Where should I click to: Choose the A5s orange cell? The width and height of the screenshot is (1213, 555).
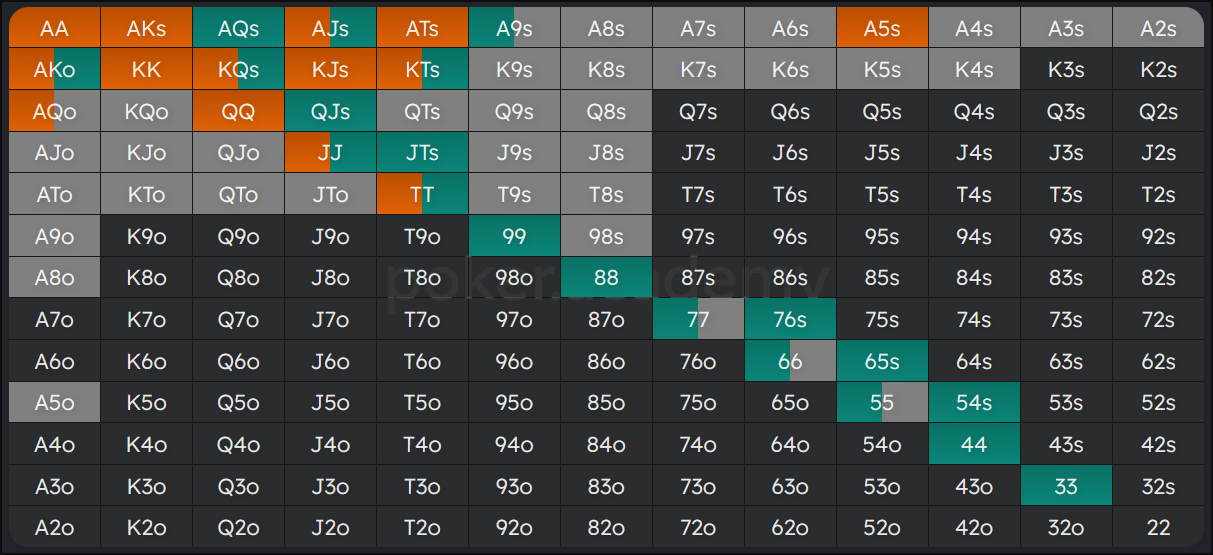882,28
